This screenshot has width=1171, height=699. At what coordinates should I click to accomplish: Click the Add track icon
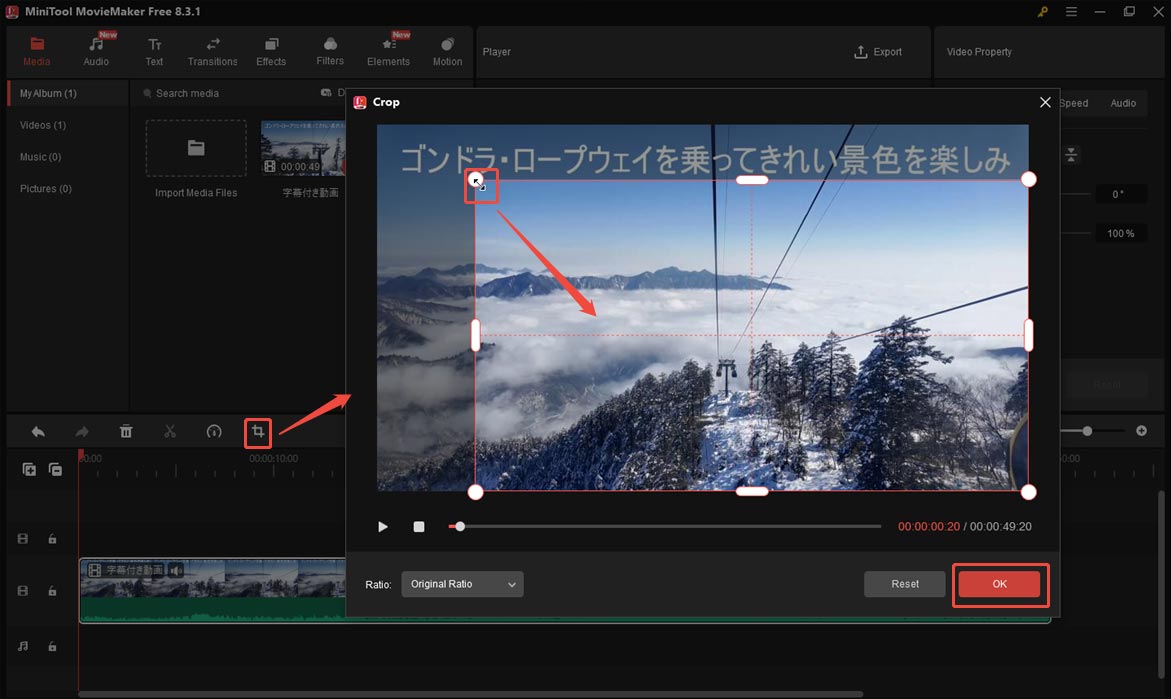(29, 469)
